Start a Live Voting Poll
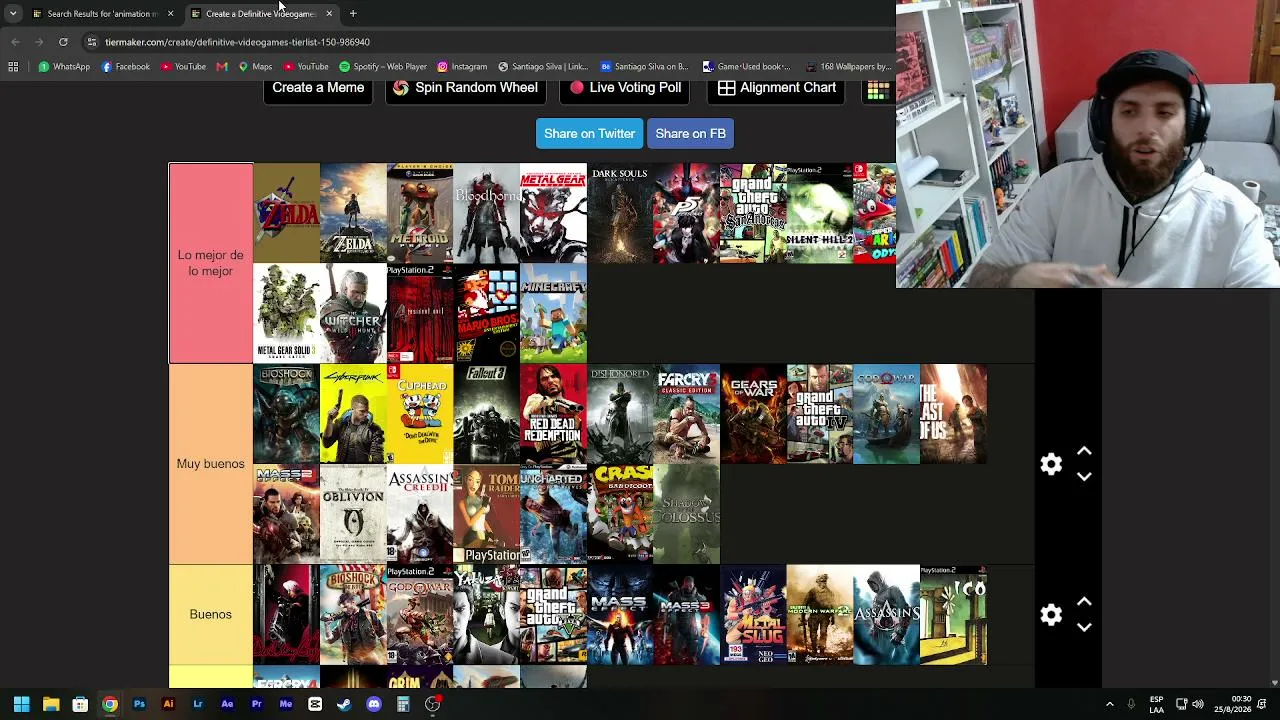 [625, 88]
